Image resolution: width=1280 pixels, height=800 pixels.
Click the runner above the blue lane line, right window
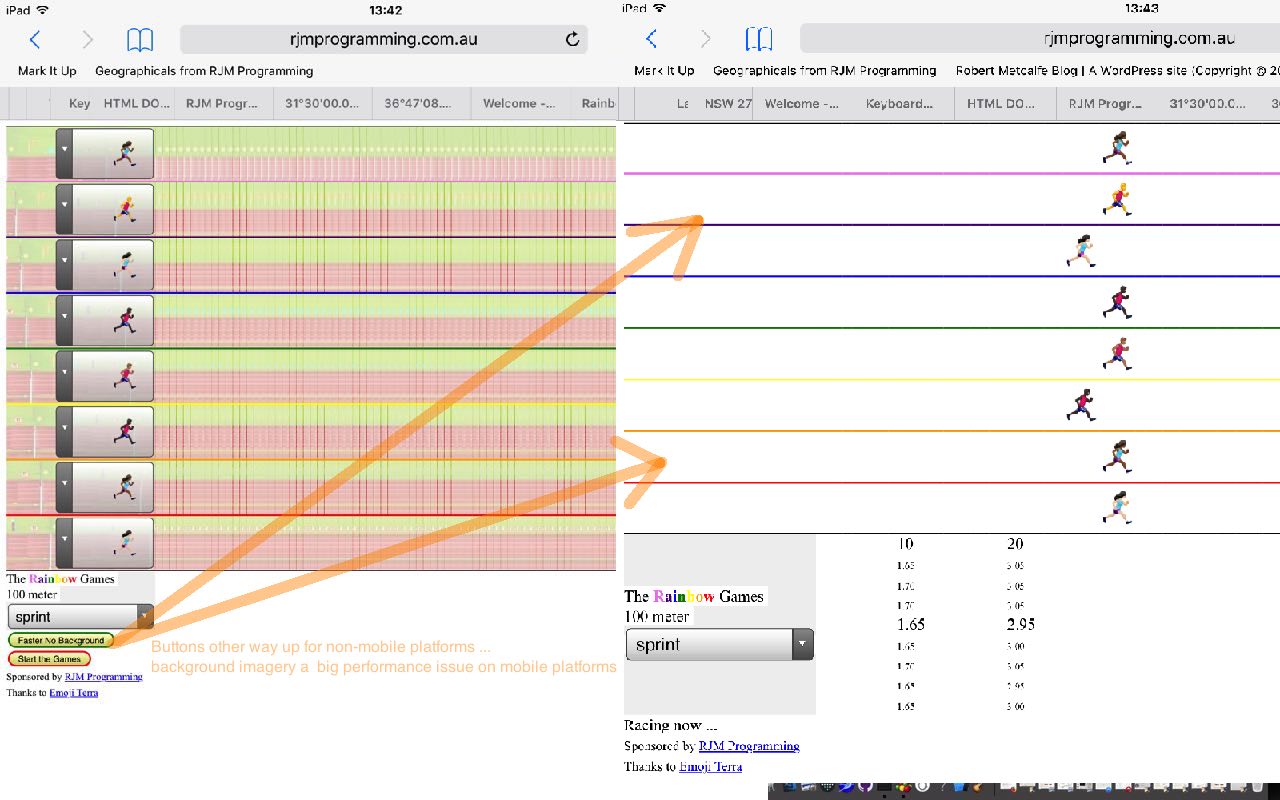click(1080, 251)
